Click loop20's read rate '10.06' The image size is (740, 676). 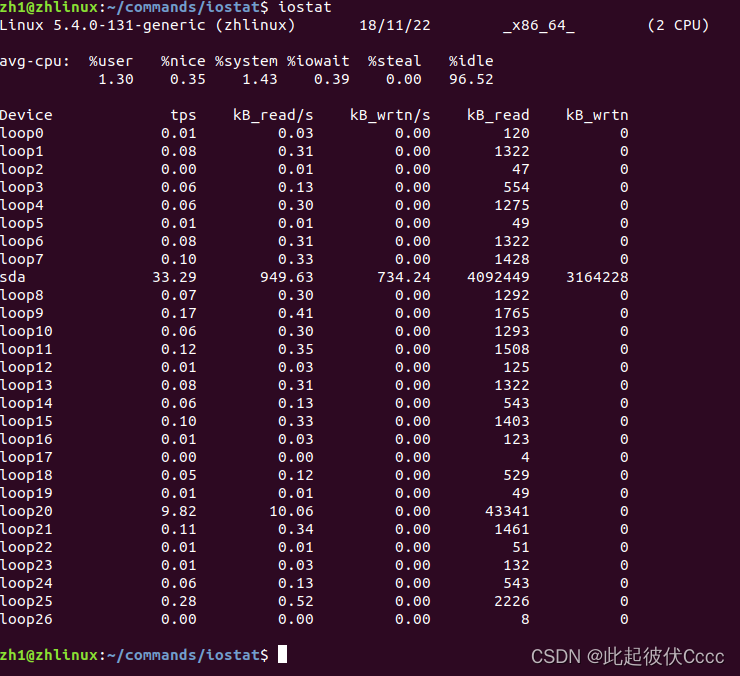291,511
